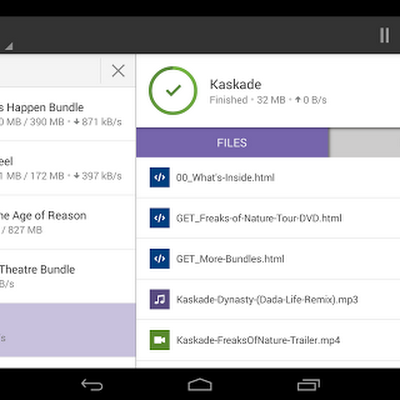400x400 pixels.
Task: Open file GET_More-Bundles.html
Action: pos(268,259)
